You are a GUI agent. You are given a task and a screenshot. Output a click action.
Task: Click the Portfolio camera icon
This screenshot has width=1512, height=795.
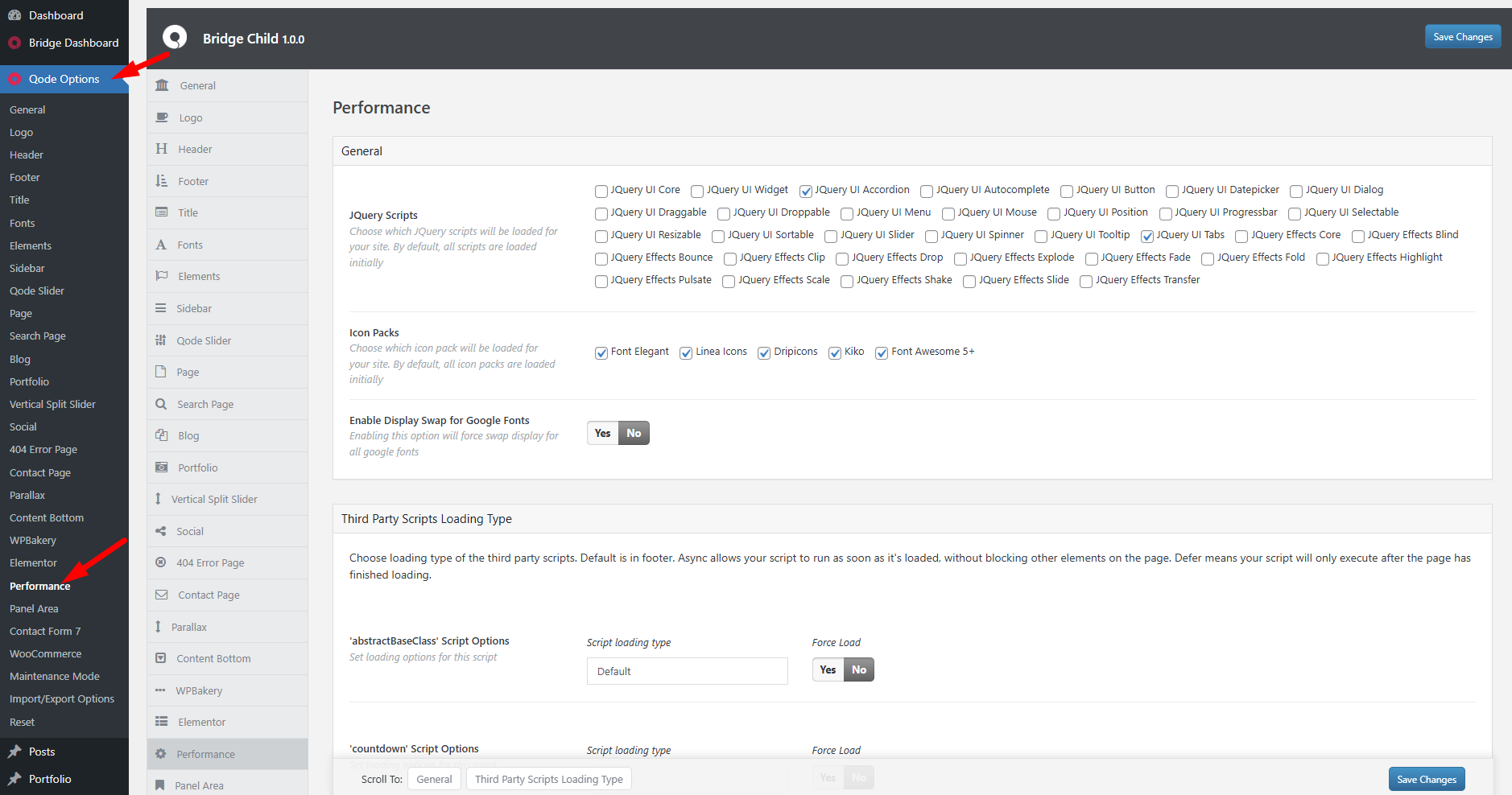coord(162,468)
